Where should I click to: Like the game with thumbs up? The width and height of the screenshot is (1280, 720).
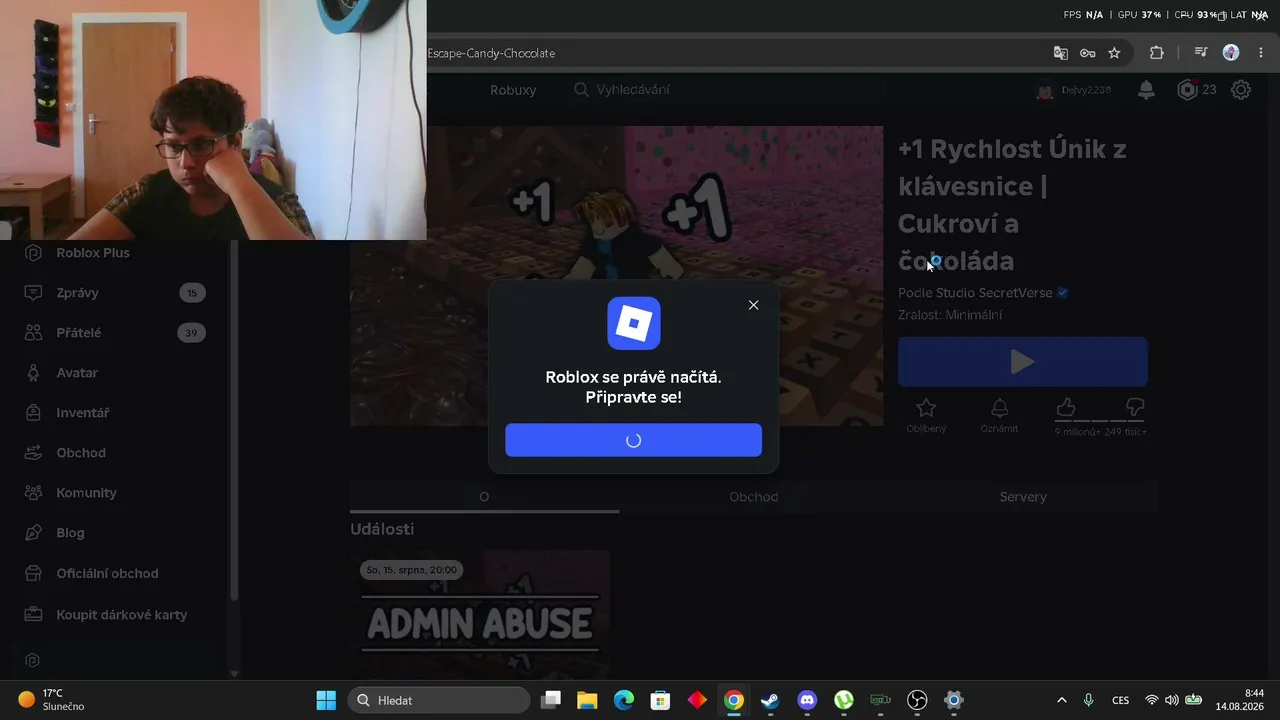point(1066,407)
